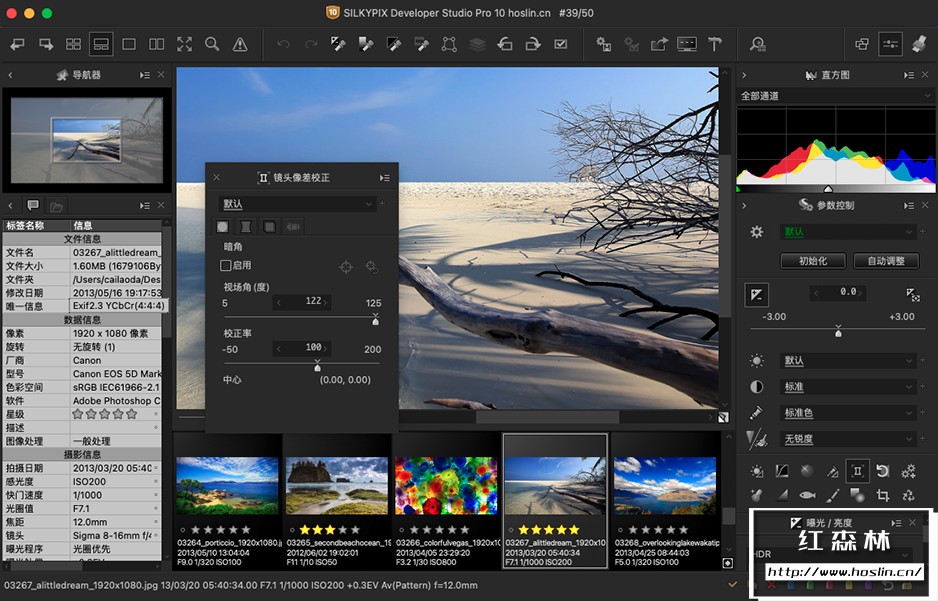Toggle the thumbnail-and-preview combined view mode
The width and height of the screenshot is (938, 601).
click(101, 44)
